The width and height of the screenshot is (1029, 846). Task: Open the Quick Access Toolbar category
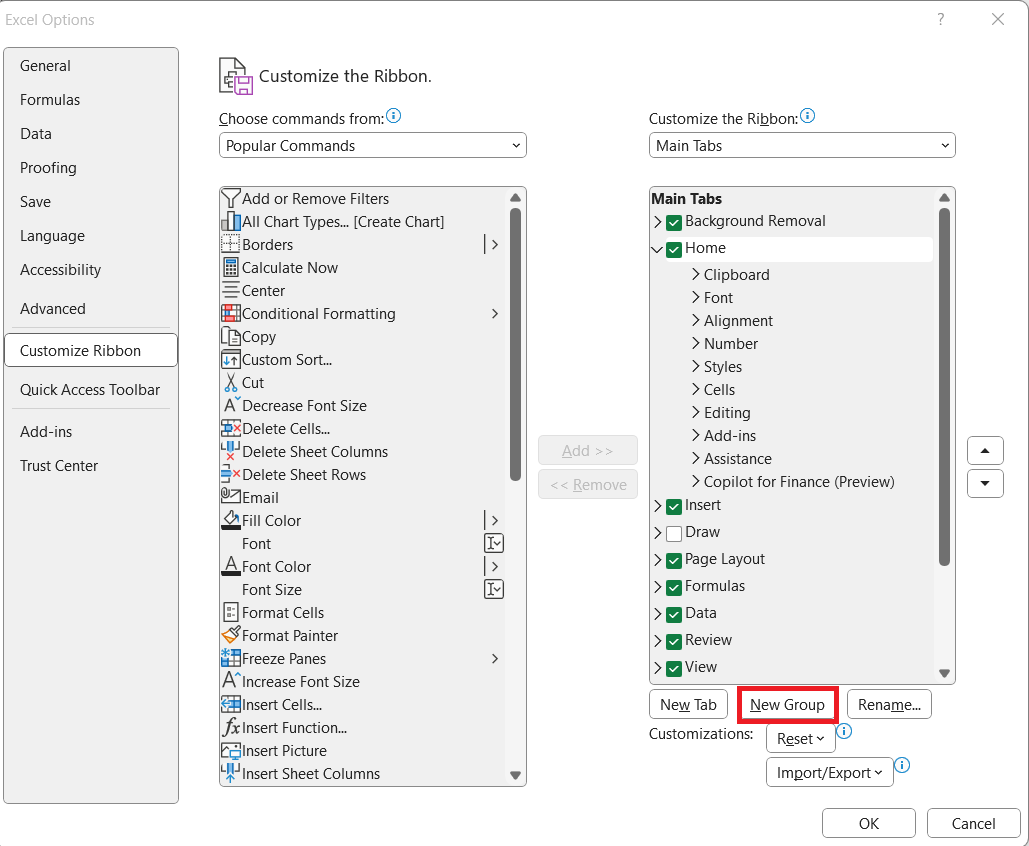point(91,390)
